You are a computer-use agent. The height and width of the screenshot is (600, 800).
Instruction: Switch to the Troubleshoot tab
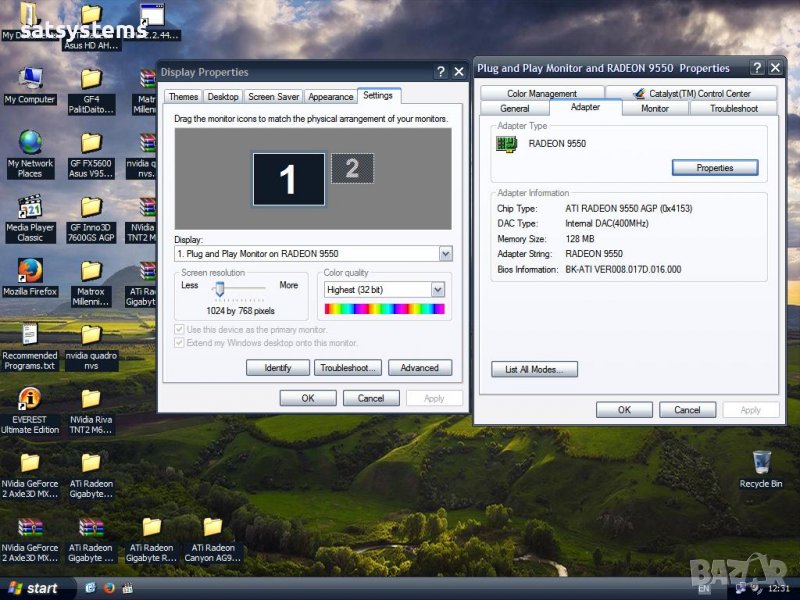click(733, 108)
